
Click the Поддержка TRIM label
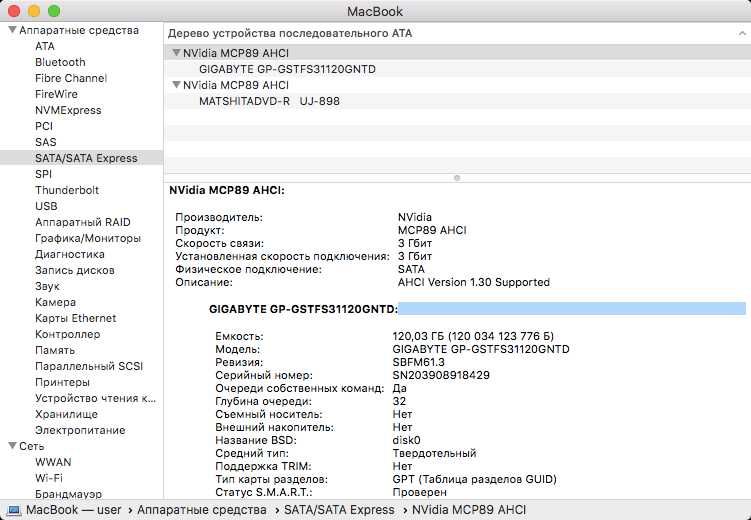click(263, 466)
